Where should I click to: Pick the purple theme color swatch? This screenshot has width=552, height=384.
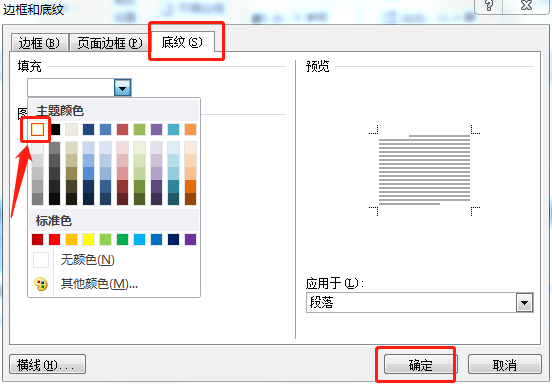pos(156,129)
